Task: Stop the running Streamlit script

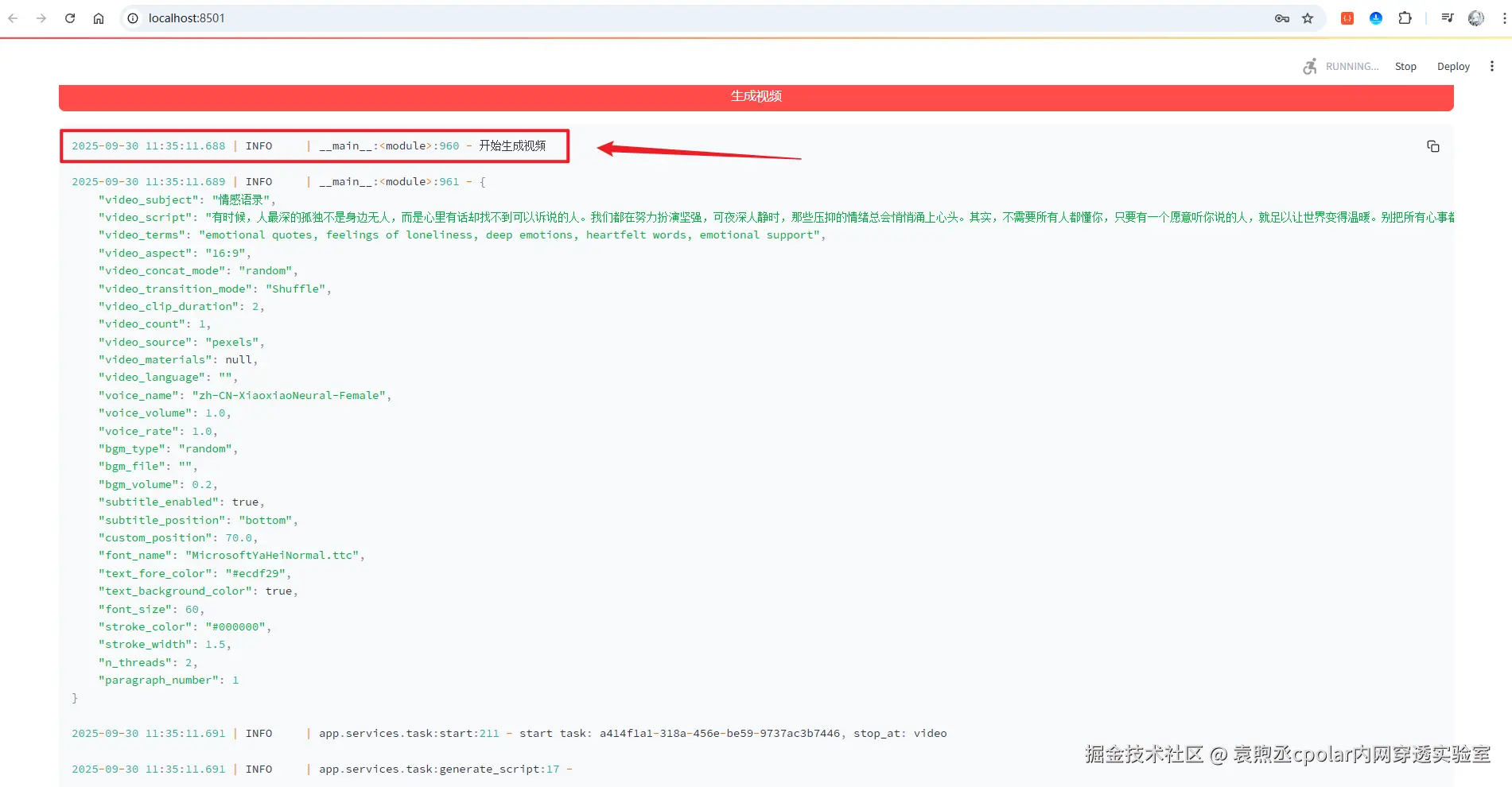Action: click(1405, 67)
